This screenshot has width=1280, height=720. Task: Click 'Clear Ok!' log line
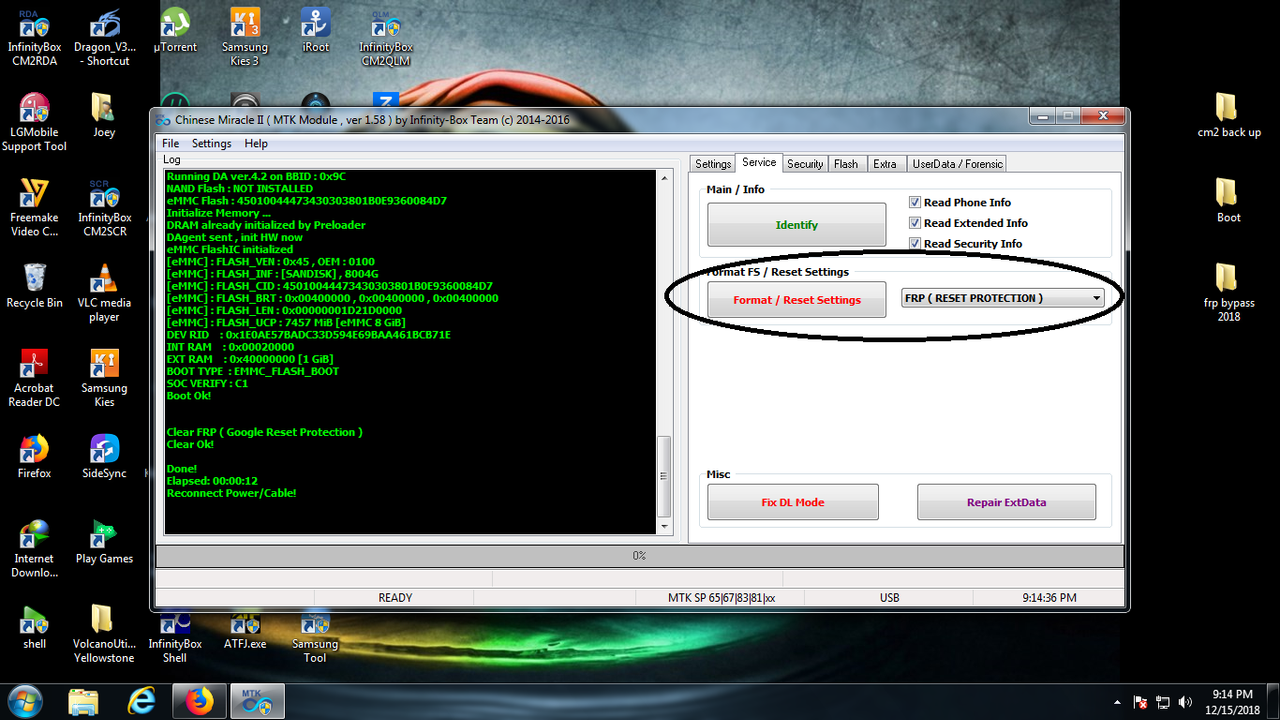coord(189,444)
